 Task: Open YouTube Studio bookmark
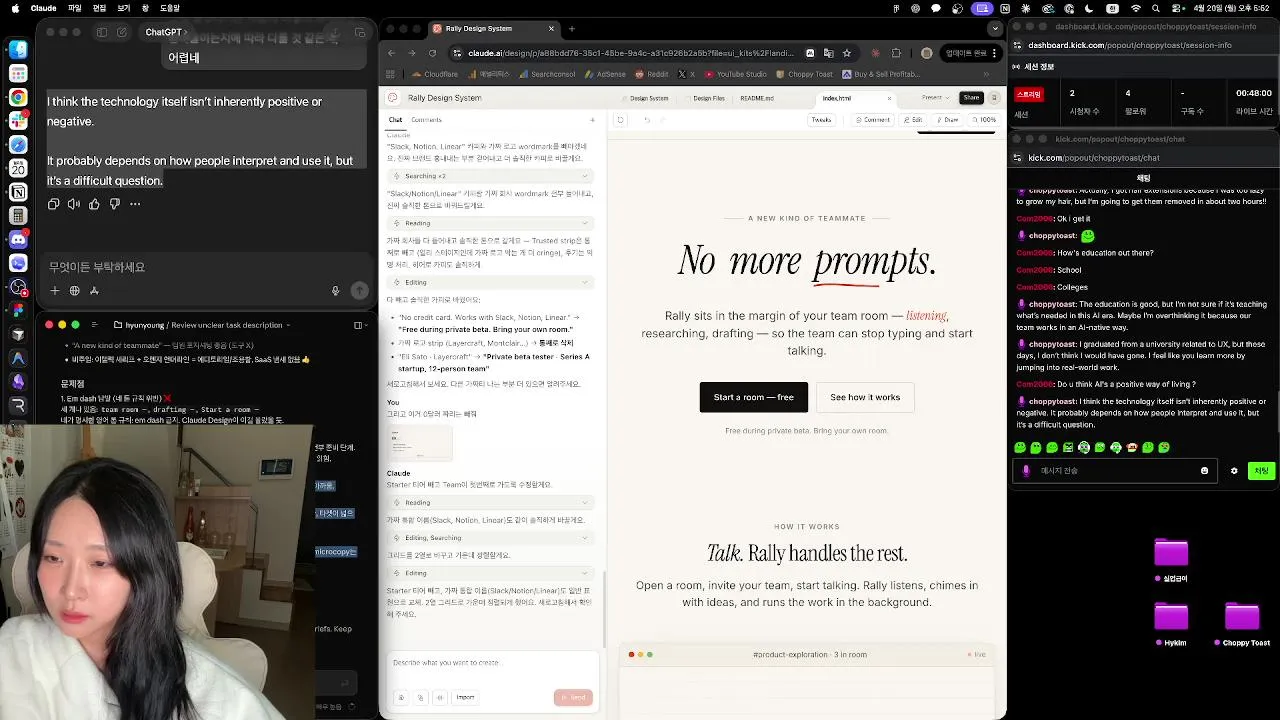(736, 74)
